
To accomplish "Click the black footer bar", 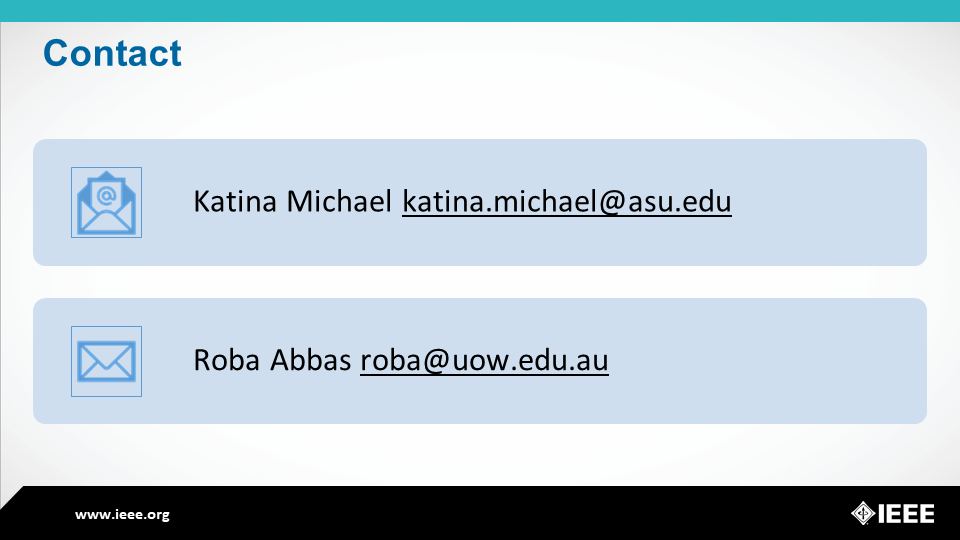I will coord(480,513).
